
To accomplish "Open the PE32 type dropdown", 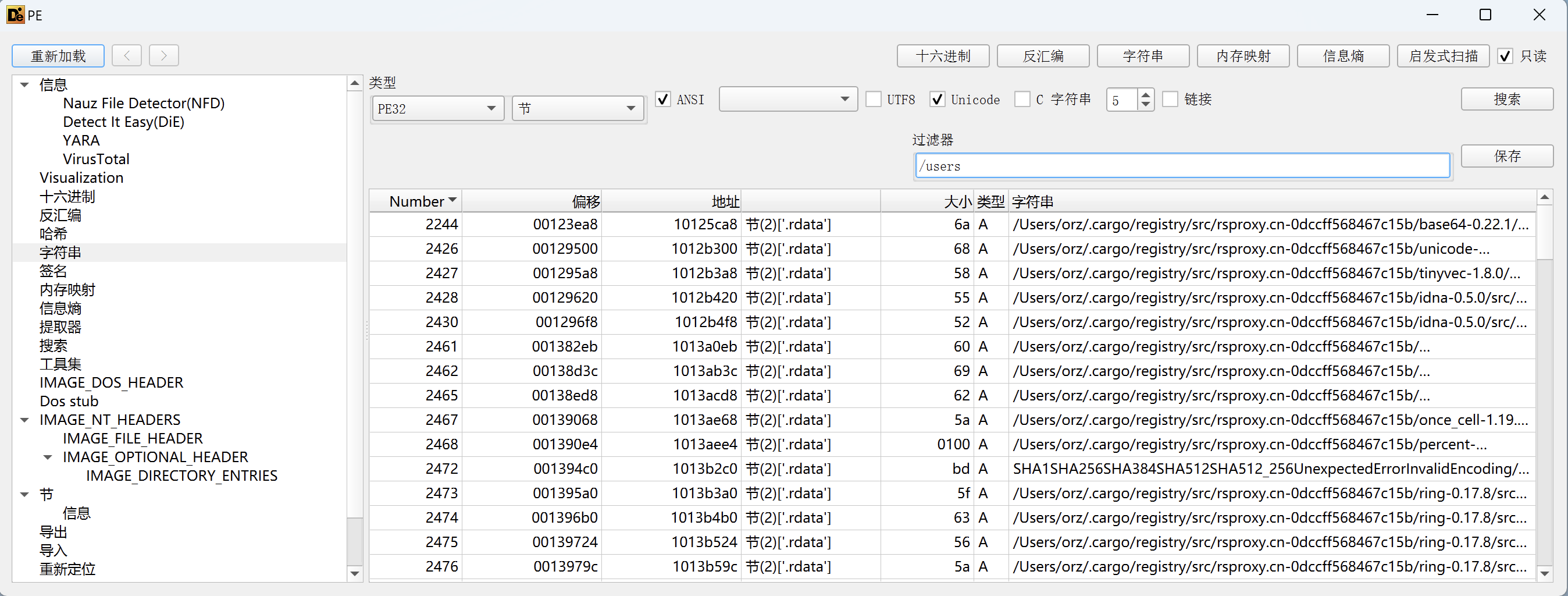I will click(x=437, y=108).
